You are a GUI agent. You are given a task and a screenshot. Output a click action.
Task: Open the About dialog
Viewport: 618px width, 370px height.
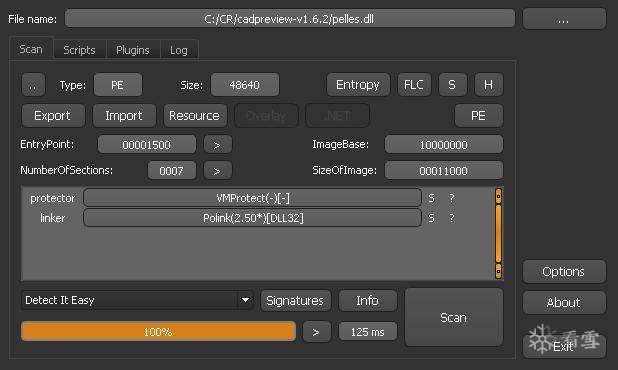click(x=564, y=303)
